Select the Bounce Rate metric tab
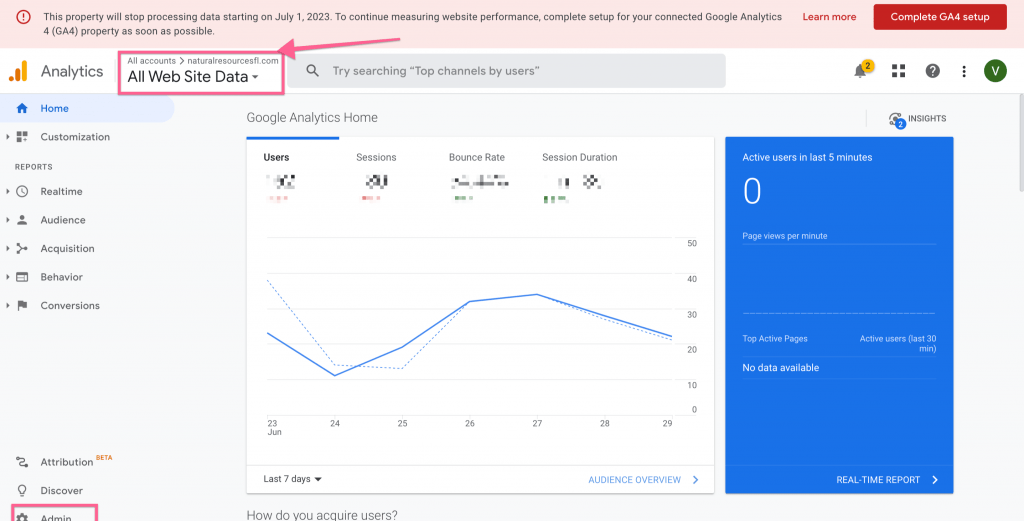The width and height of the screenshot is (1024, 521). 477,157
